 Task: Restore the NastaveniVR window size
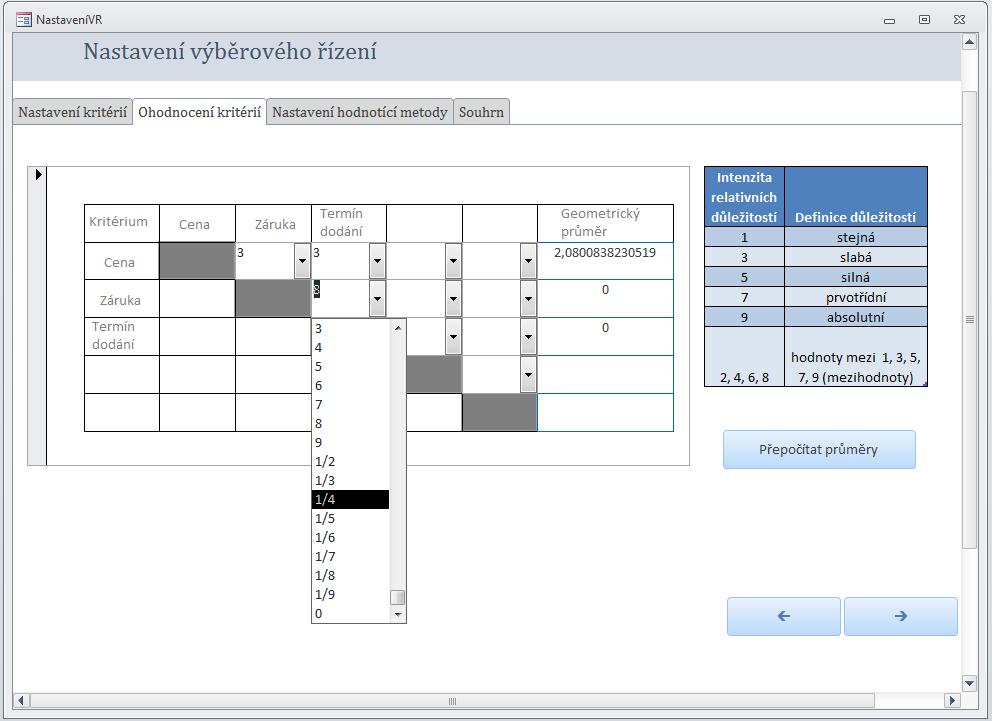[x=924, y=20]
